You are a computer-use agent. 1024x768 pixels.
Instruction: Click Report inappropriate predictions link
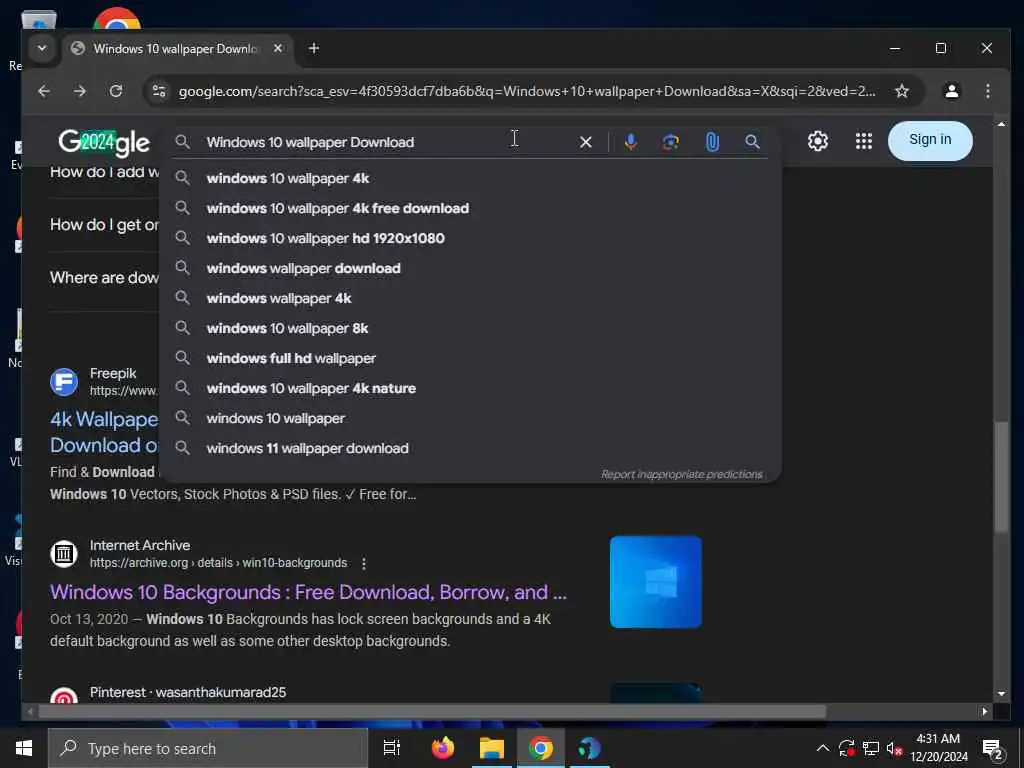(x=681, y=474)
